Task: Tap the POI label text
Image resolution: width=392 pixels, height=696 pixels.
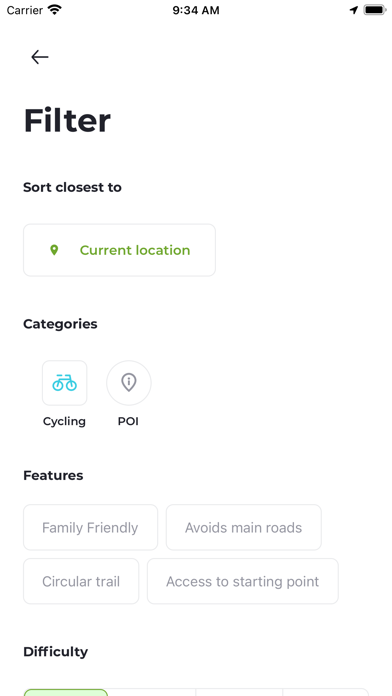Action: click(128, 421)
